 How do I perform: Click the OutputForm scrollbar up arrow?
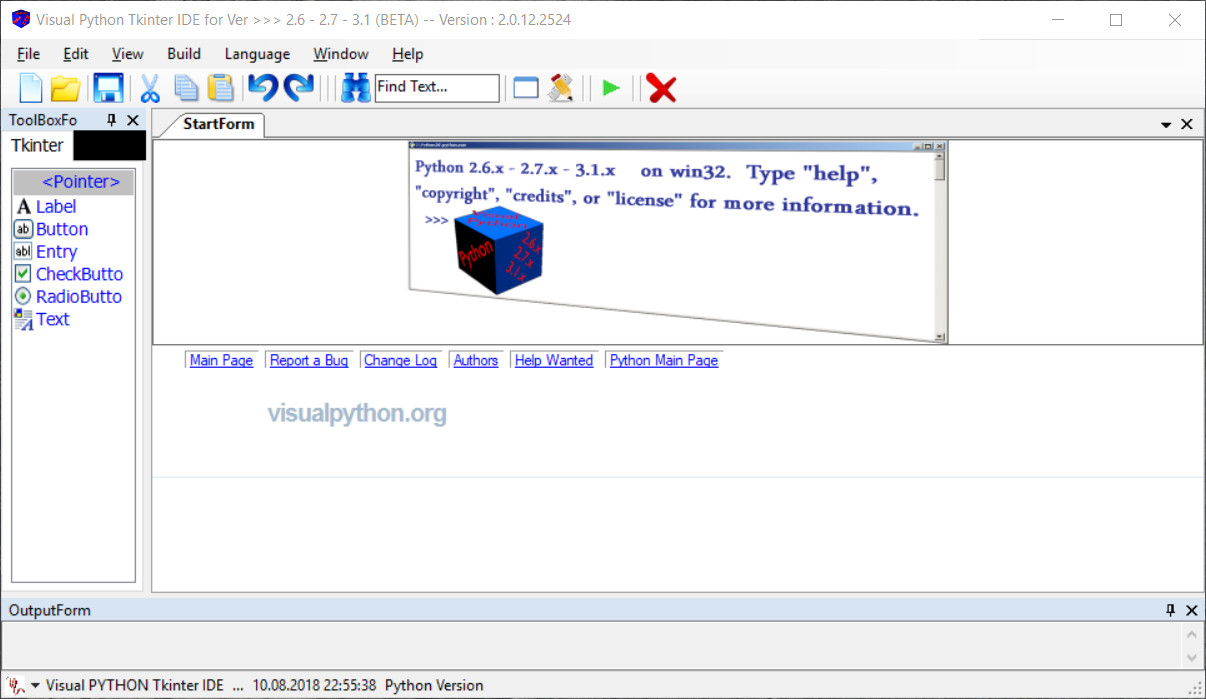tap(1191, 634)
